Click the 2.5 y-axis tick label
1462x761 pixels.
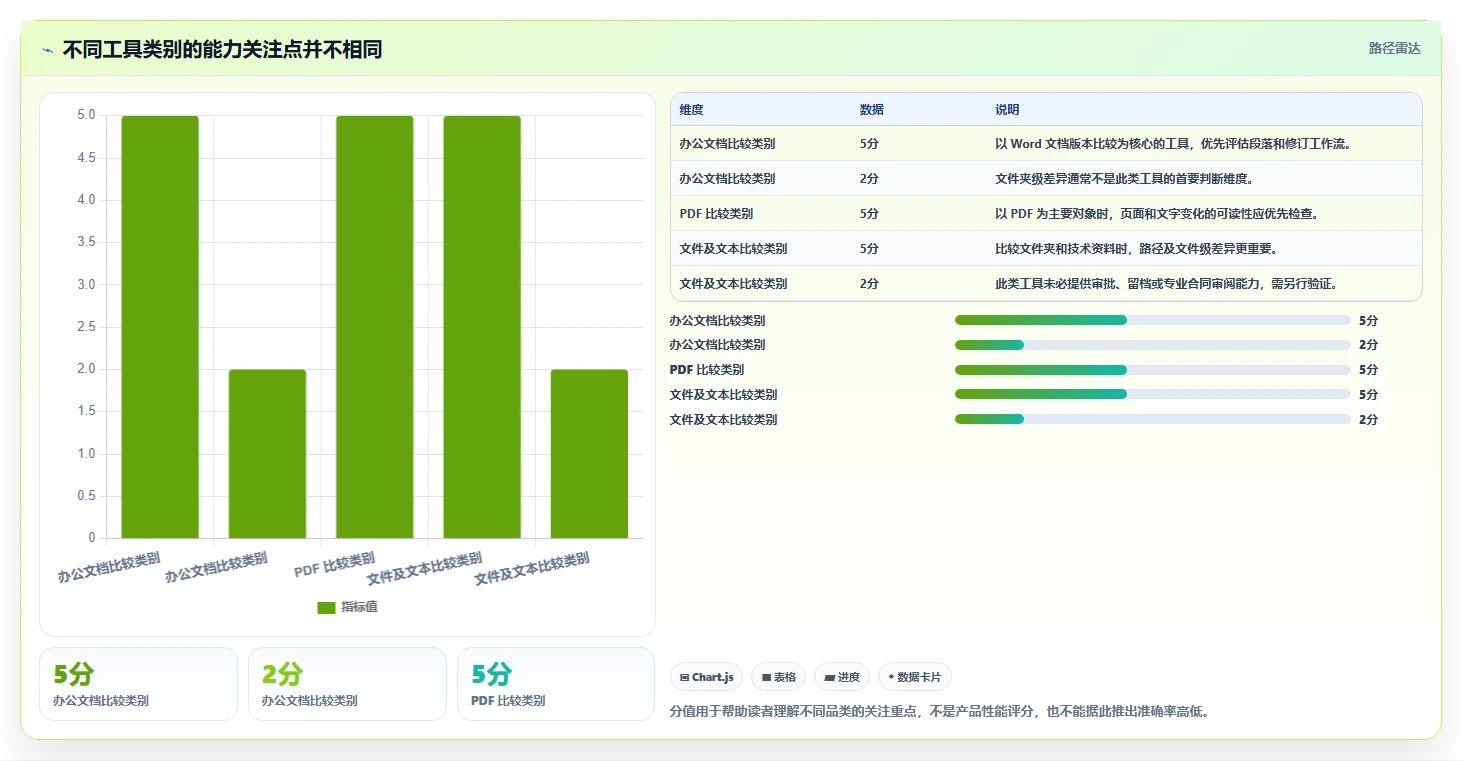tap(86, 327)
